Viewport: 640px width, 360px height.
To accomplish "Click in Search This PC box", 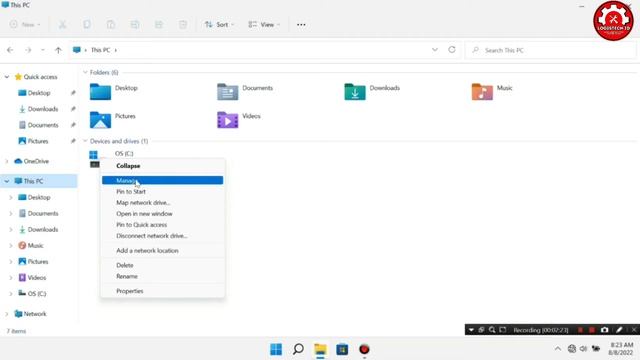I will click(551, 50).
